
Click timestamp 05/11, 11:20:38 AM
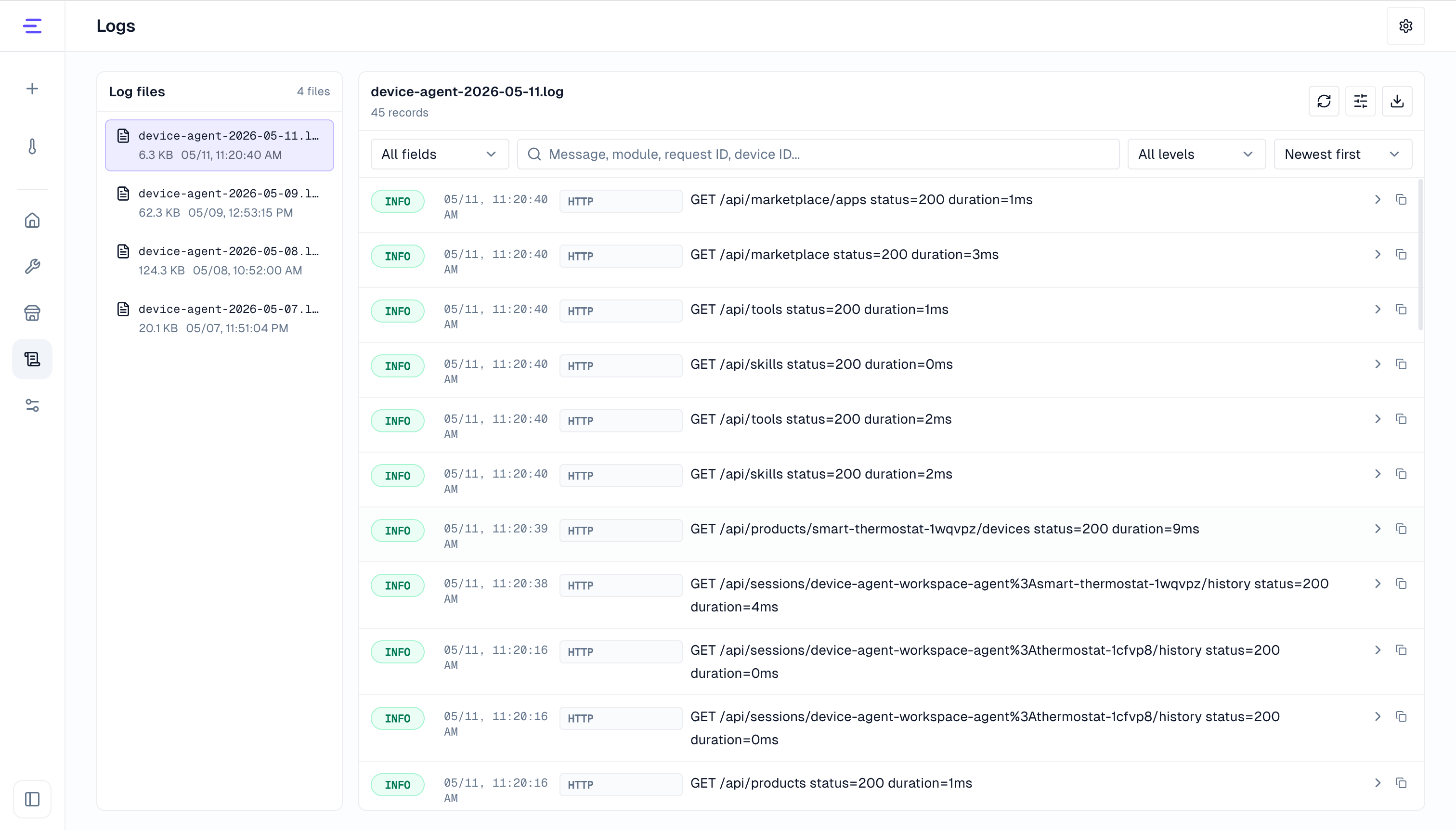click(495, 591)
